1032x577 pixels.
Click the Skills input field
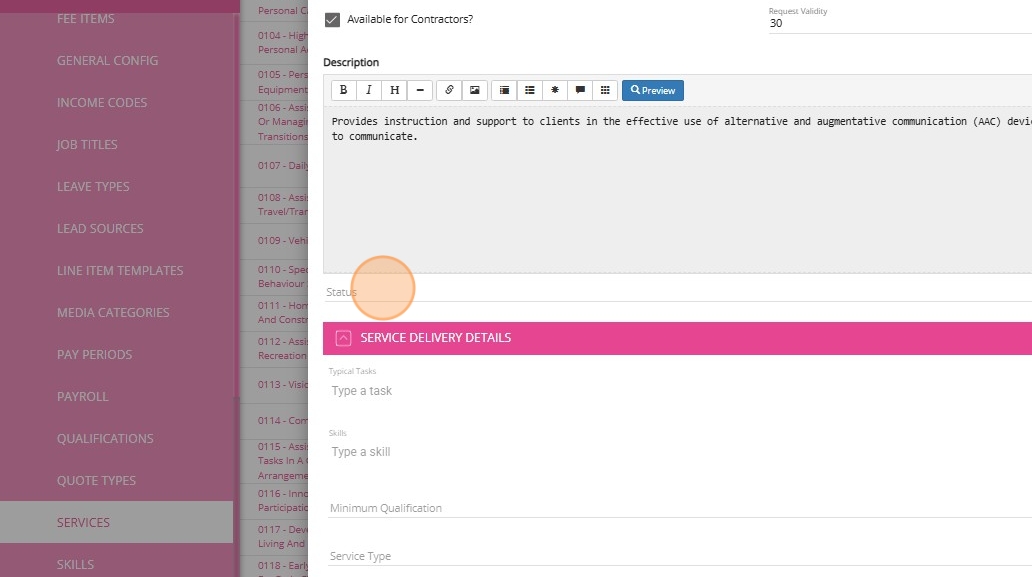click(680, 452)
